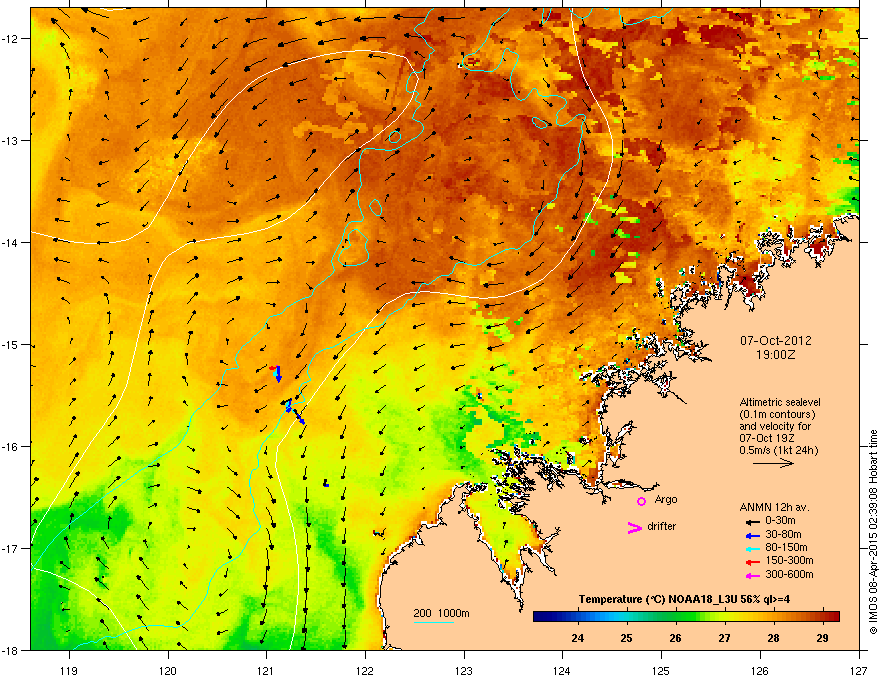Click colorbar tick label 28

tap(773, 638)
